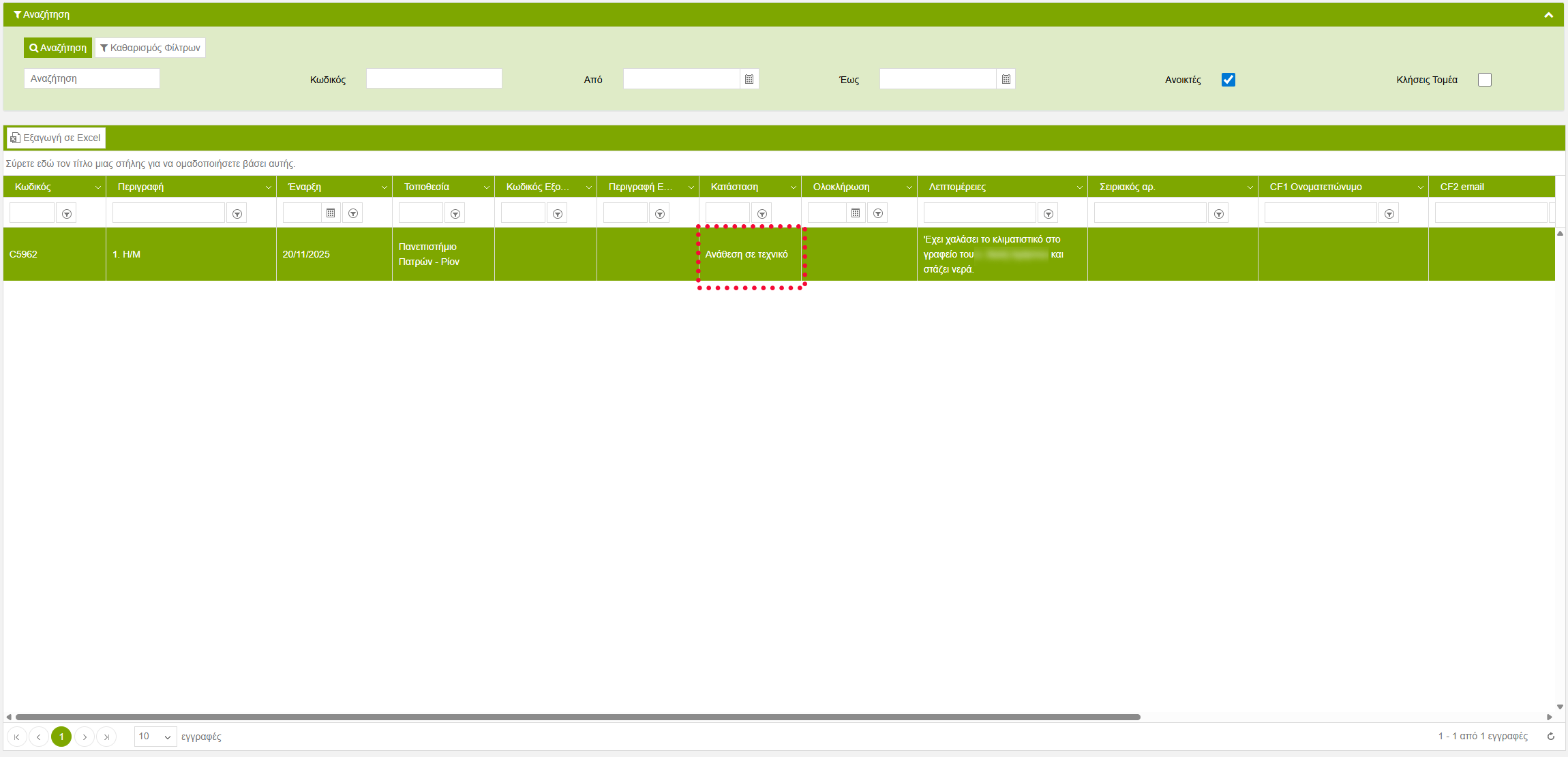Image resolution: width=1568 pixels, height=757 pixels.
Task: Open the Περιγραφή column header menu
Action: pos(268,187)
